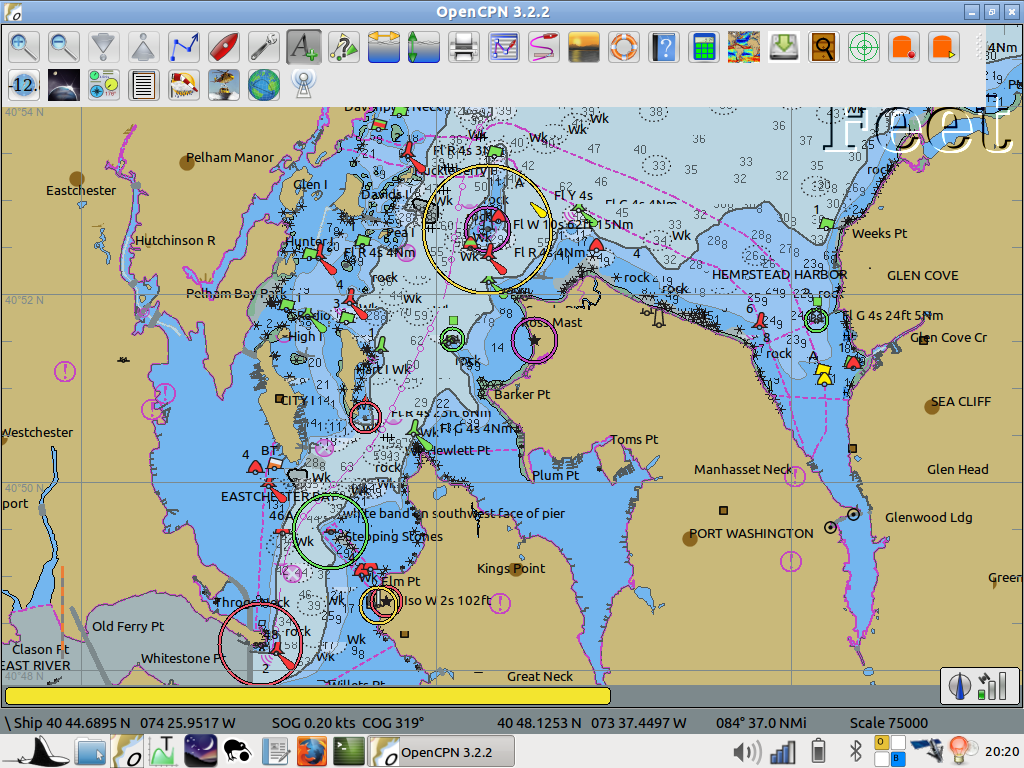Screen dimensions: 1024x768
Task: Toggle tides display (green vertical arrow)
Action: [x=424, y=47]
